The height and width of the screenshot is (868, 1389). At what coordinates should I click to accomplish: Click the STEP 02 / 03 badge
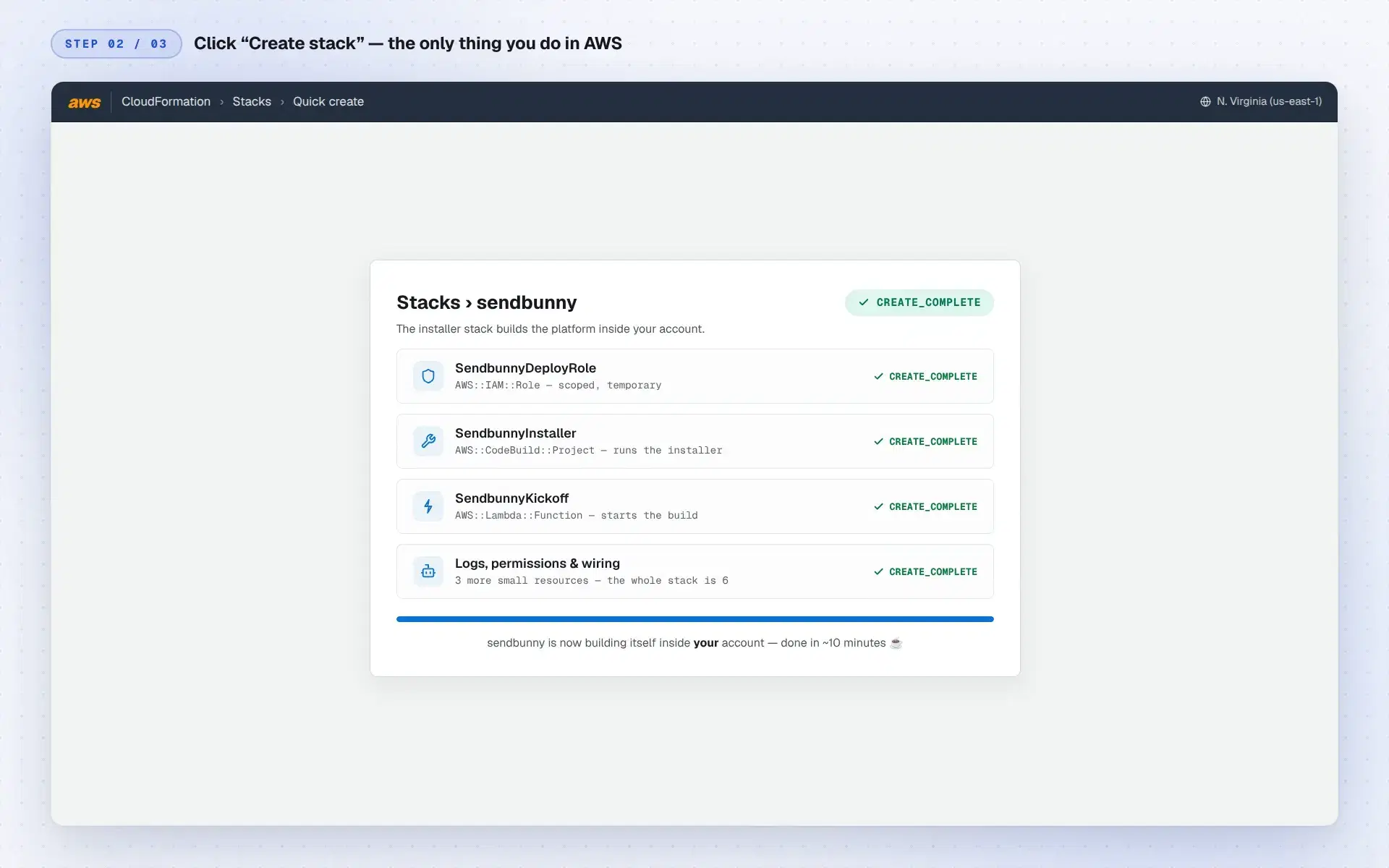(x=116, y=43)
